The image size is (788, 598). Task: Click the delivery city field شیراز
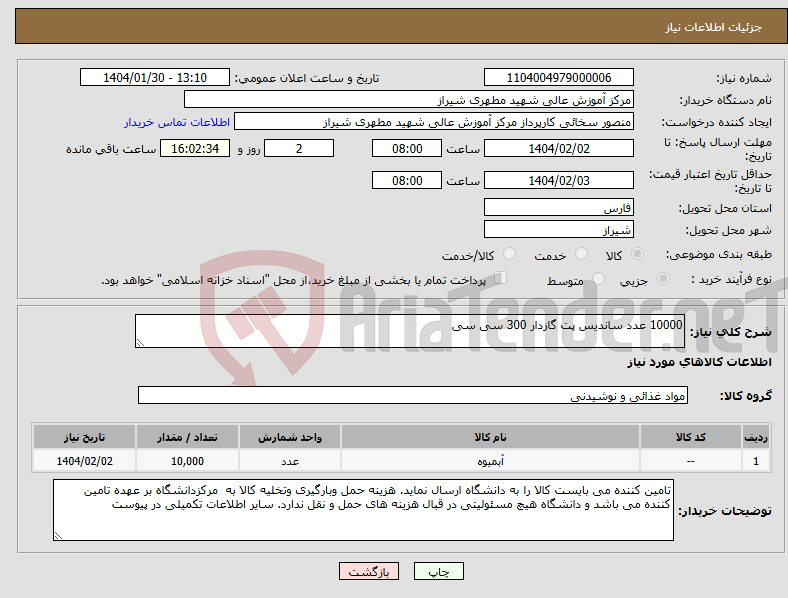pos(559,230)
